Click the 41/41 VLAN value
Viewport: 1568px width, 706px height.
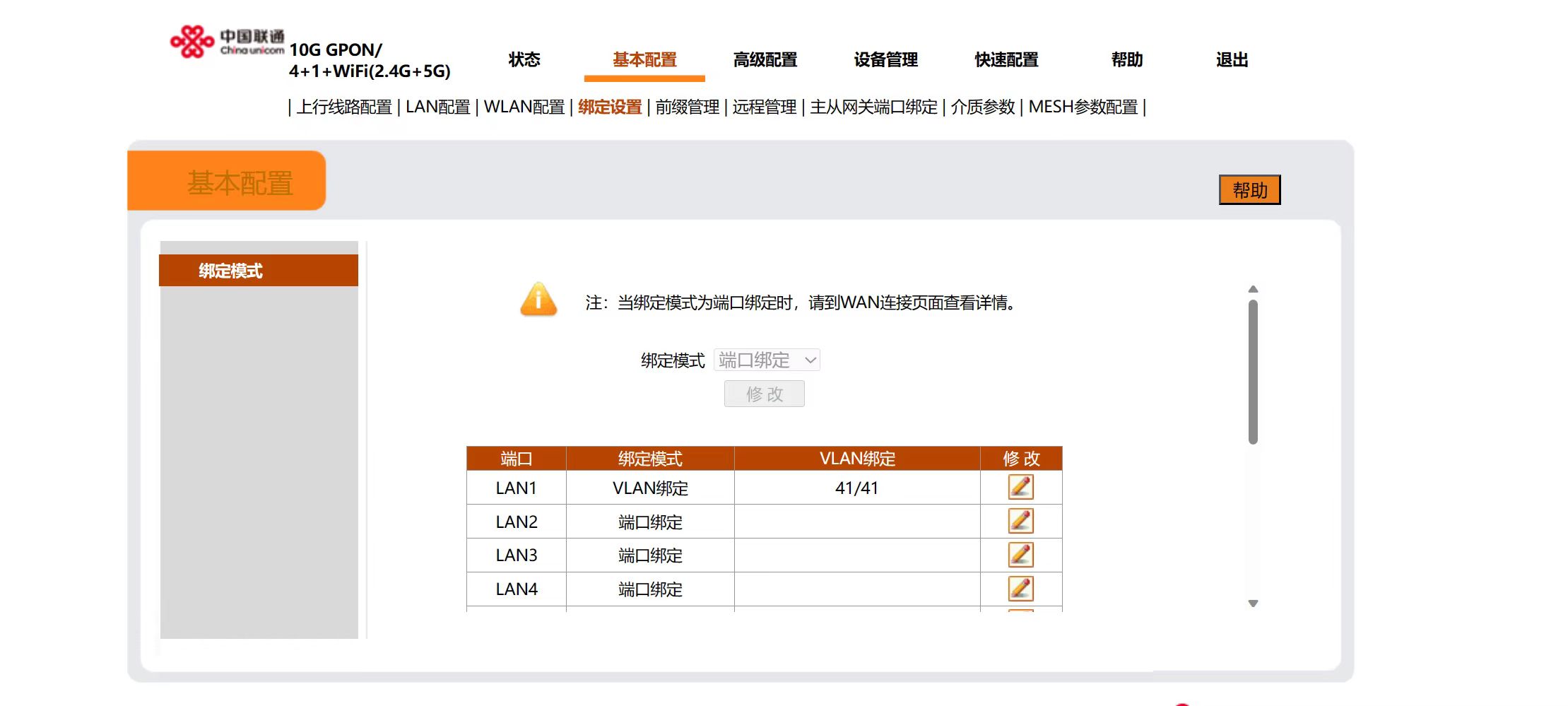[x=856, y=488]
